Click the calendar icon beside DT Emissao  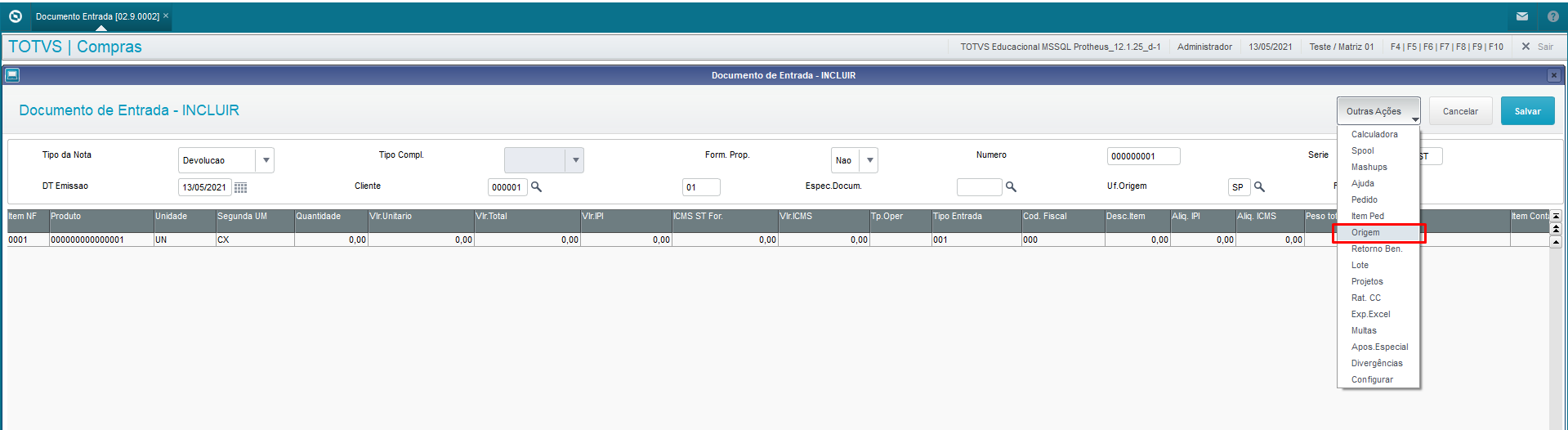point(240,187)
